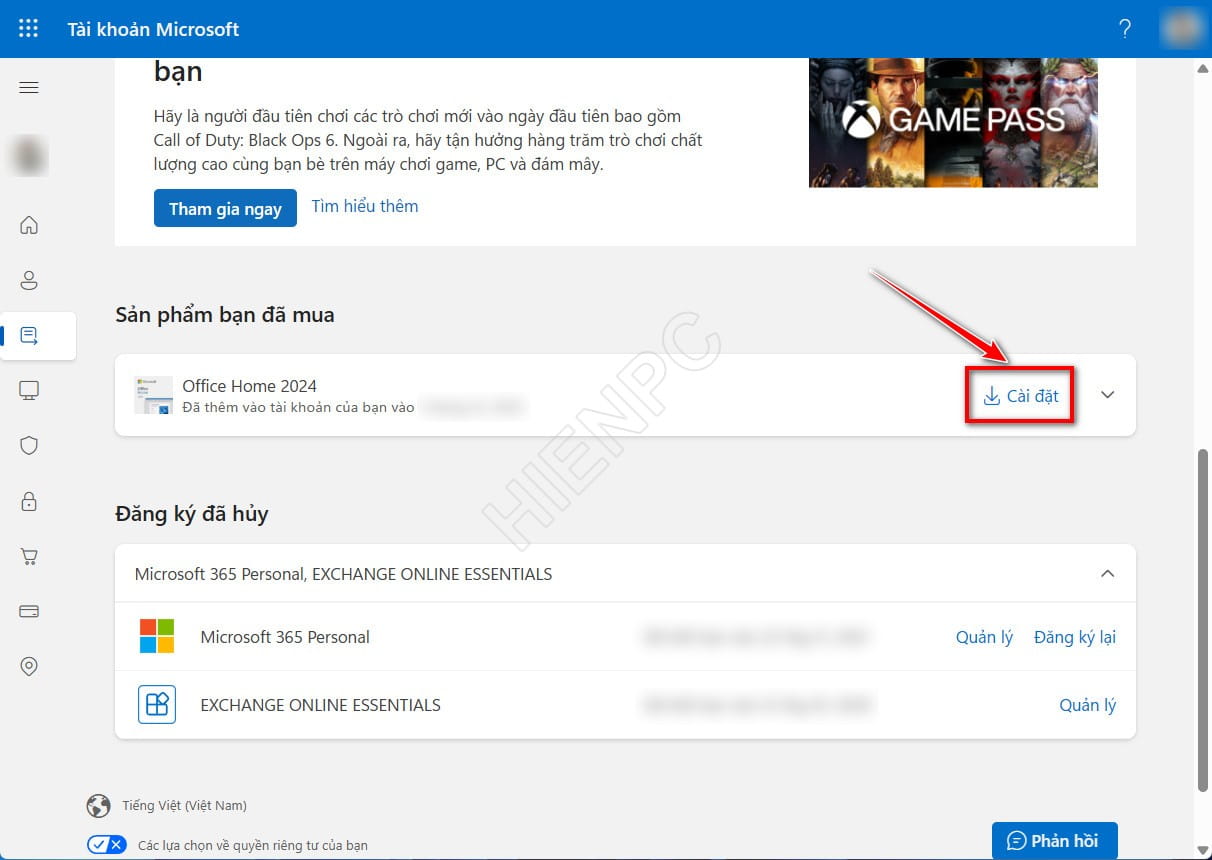Open the blurred profile picture in sidebar
This screenshot has width=1212, height=860.
29,157
